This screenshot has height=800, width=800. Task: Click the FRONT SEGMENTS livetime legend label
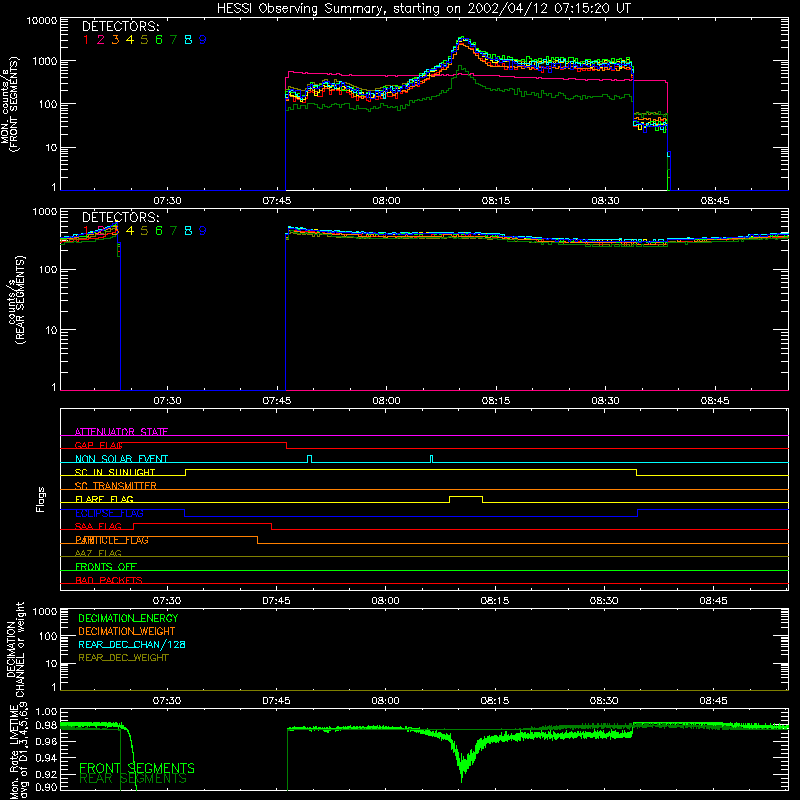pyautogui.click(x=137, y=768)
